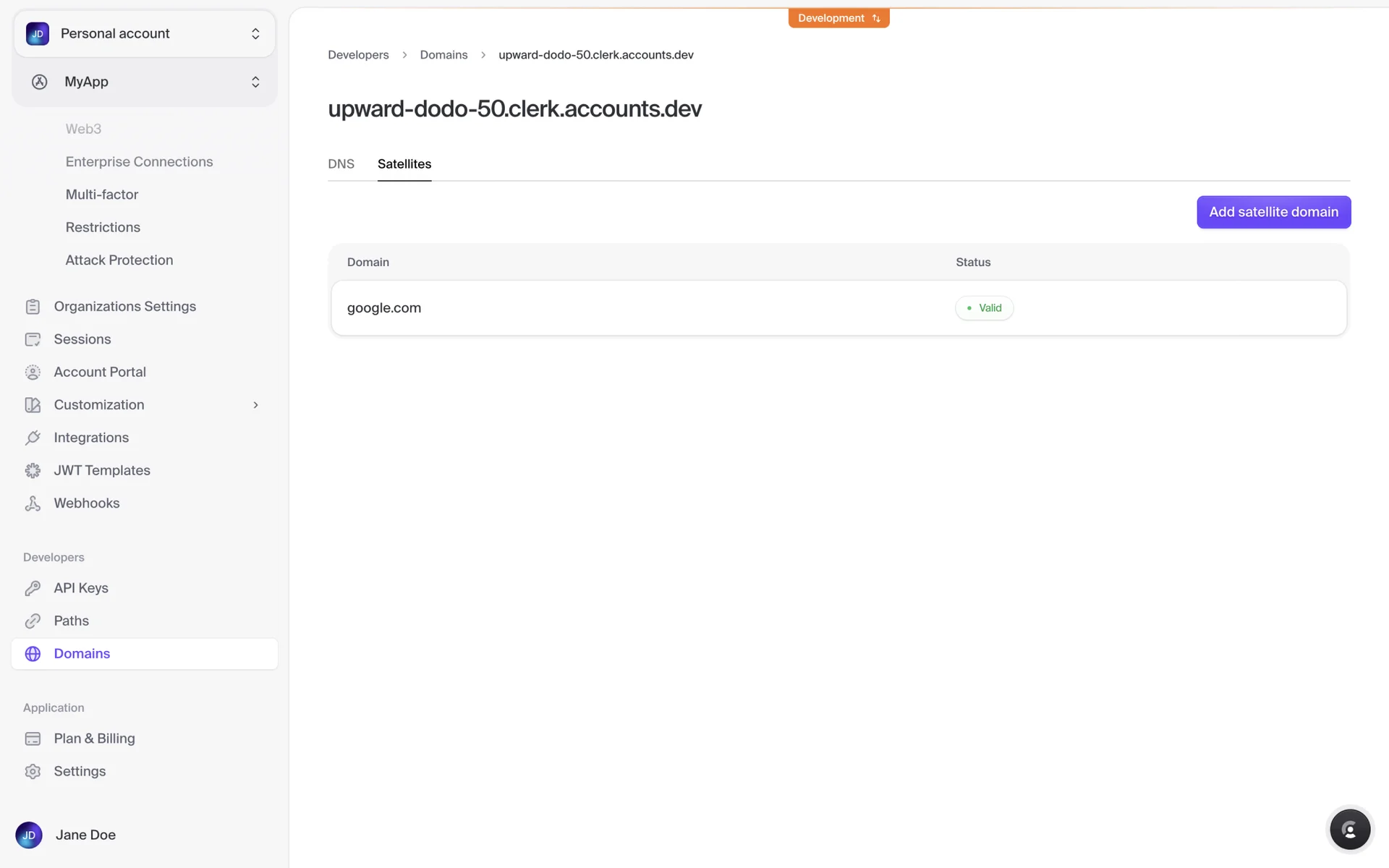
Task: Click the Paths link icon
Action: tap(33, 621)
